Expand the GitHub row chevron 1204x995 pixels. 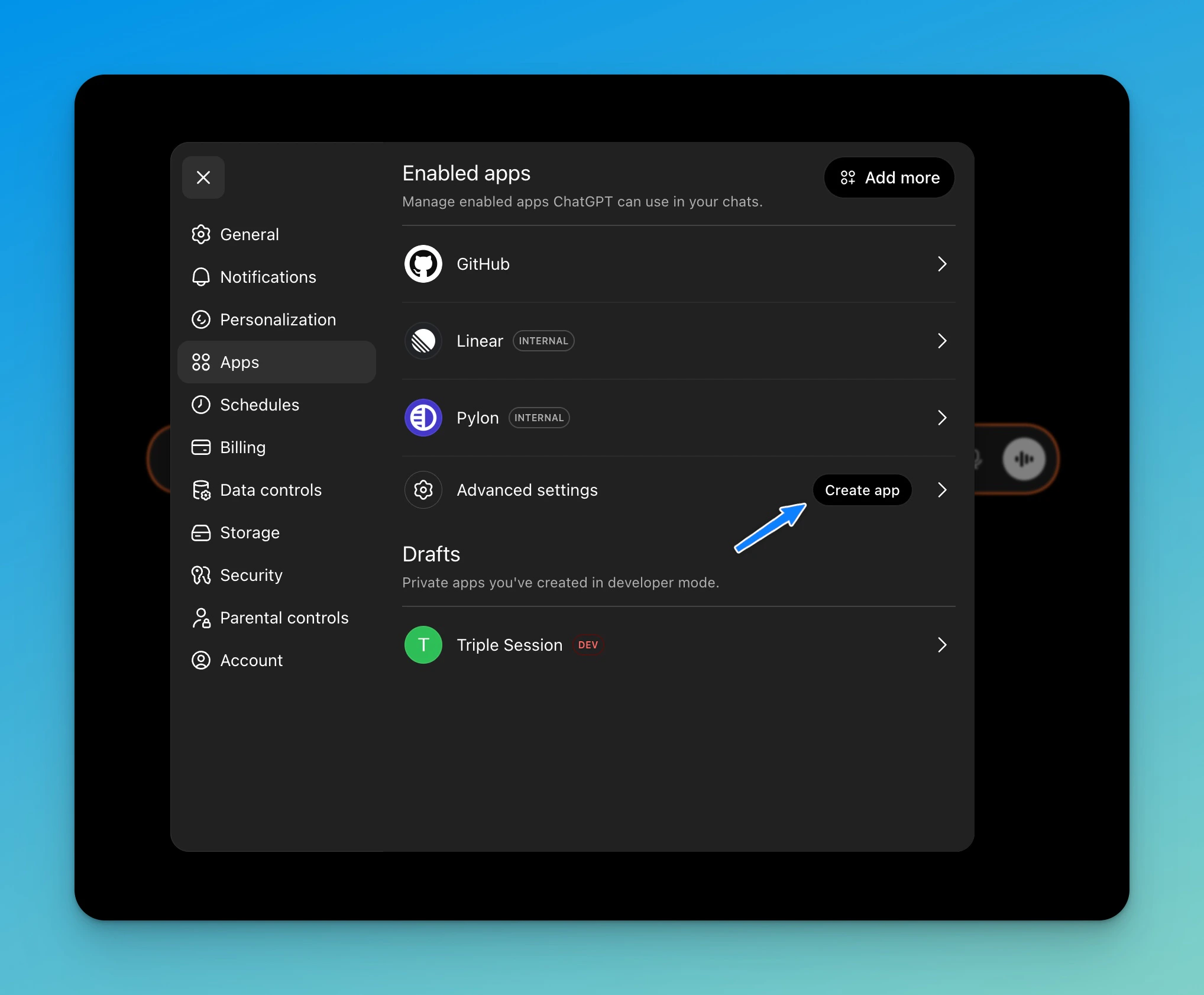[942, 264]
